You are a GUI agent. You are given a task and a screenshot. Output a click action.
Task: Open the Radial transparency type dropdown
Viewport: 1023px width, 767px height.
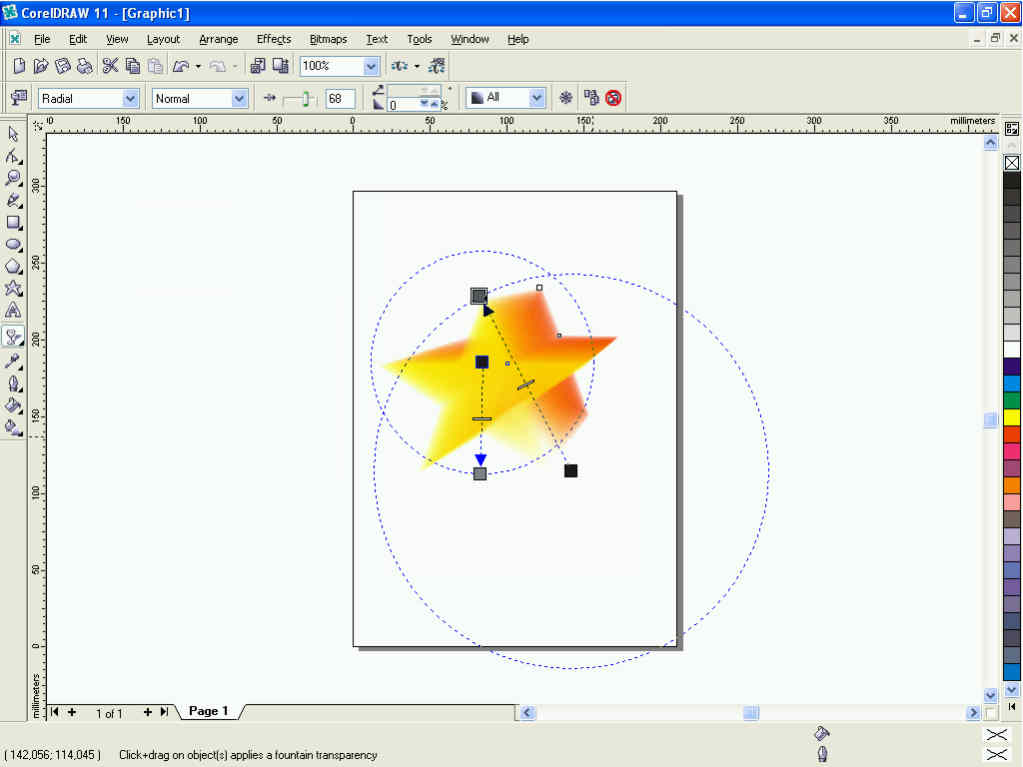[130, 98]
